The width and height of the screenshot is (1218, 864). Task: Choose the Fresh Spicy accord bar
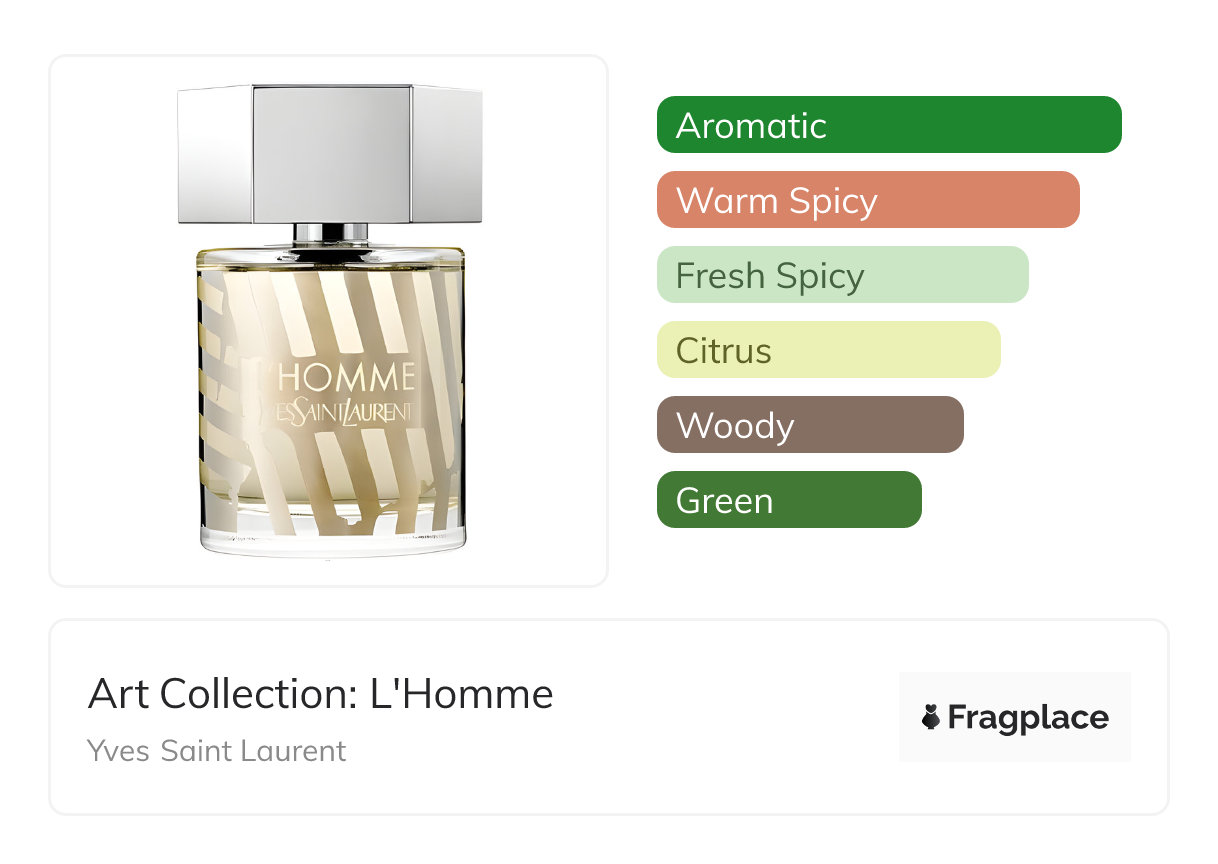(843, 275)
